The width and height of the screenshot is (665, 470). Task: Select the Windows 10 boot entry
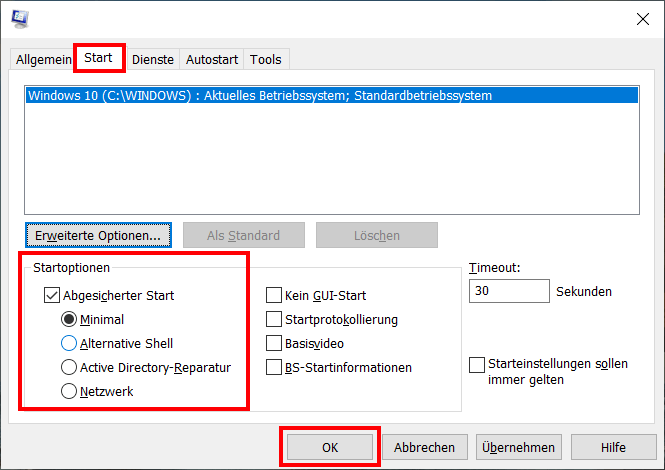[332, 95]
